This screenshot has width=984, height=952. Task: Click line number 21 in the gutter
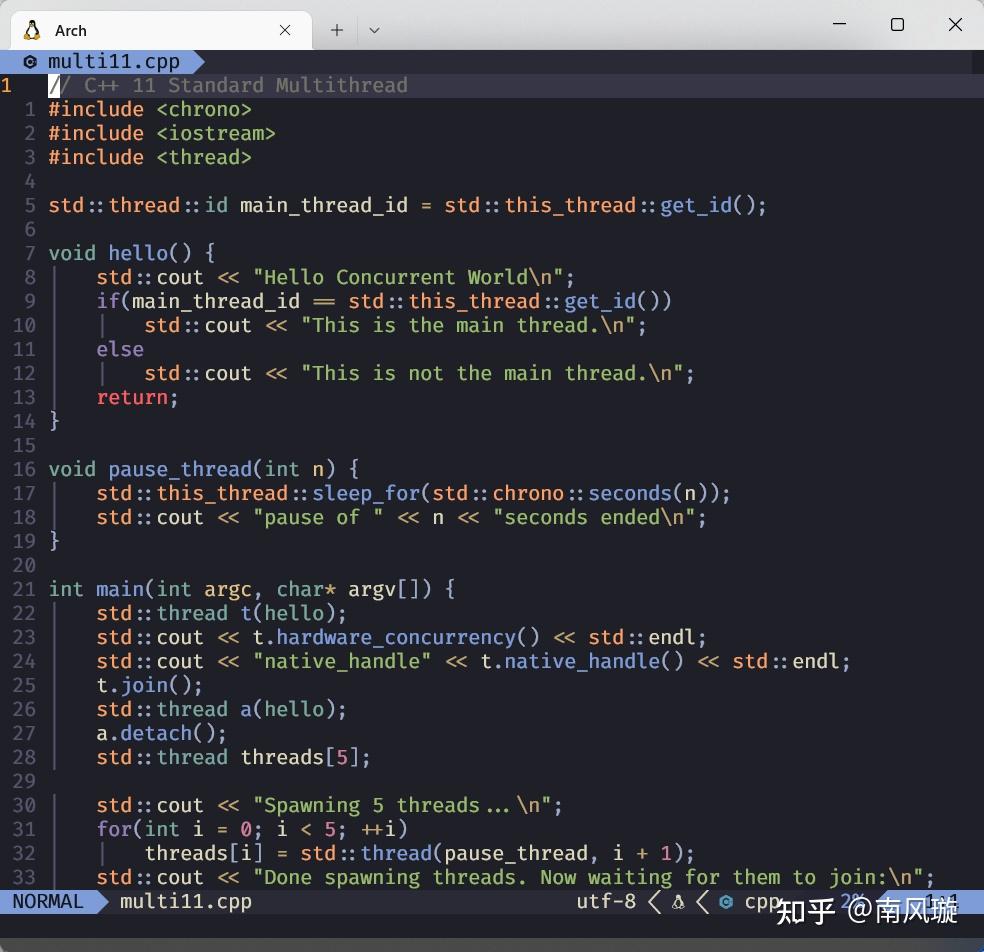(23, 589)
